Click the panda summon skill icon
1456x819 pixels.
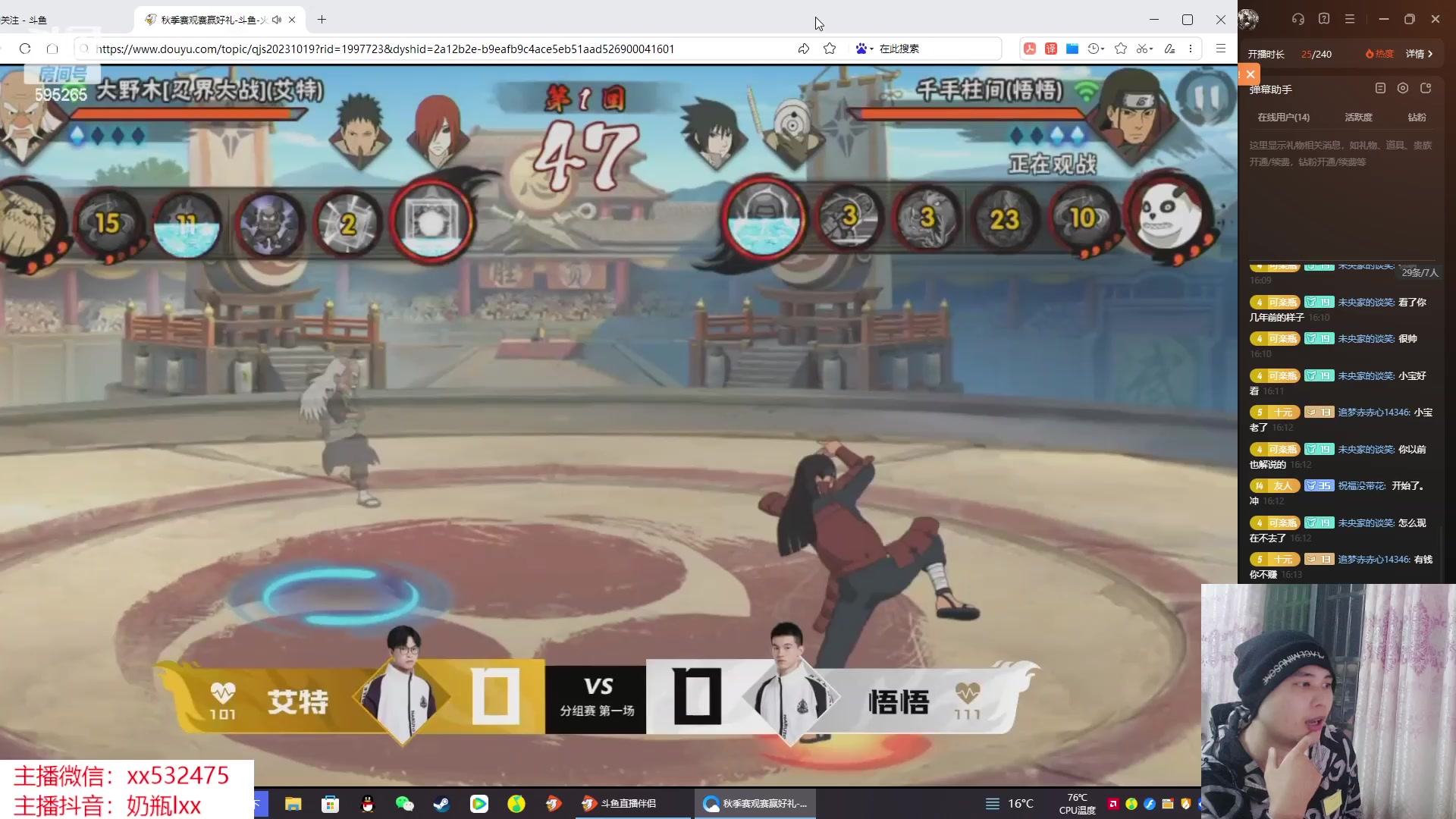point(1168,217)
